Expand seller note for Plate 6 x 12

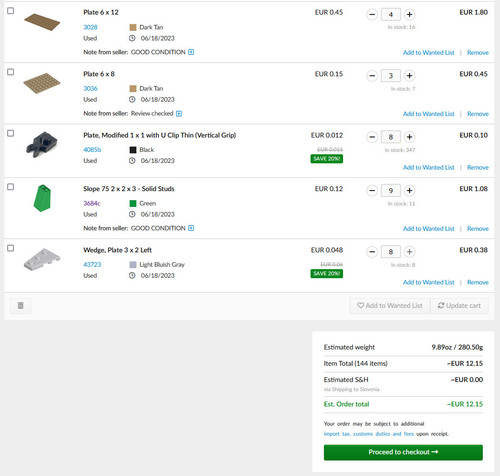click(x=191, y=52)
